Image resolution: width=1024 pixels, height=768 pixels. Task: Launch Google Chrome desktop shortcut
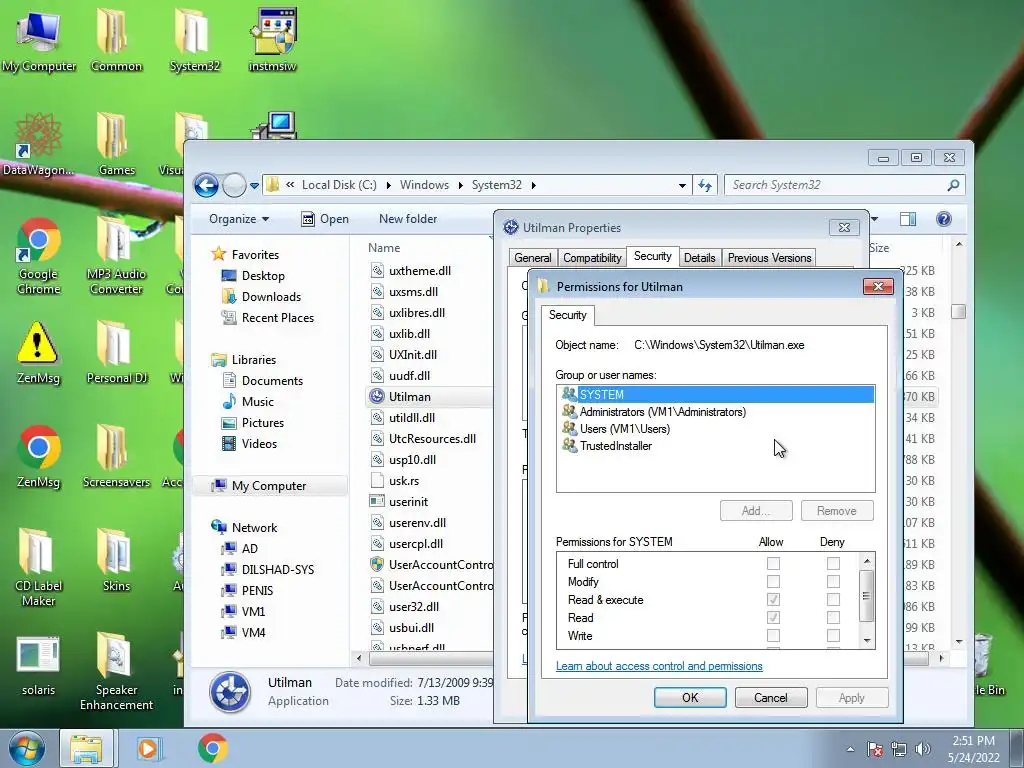click(x=38, y=256)
